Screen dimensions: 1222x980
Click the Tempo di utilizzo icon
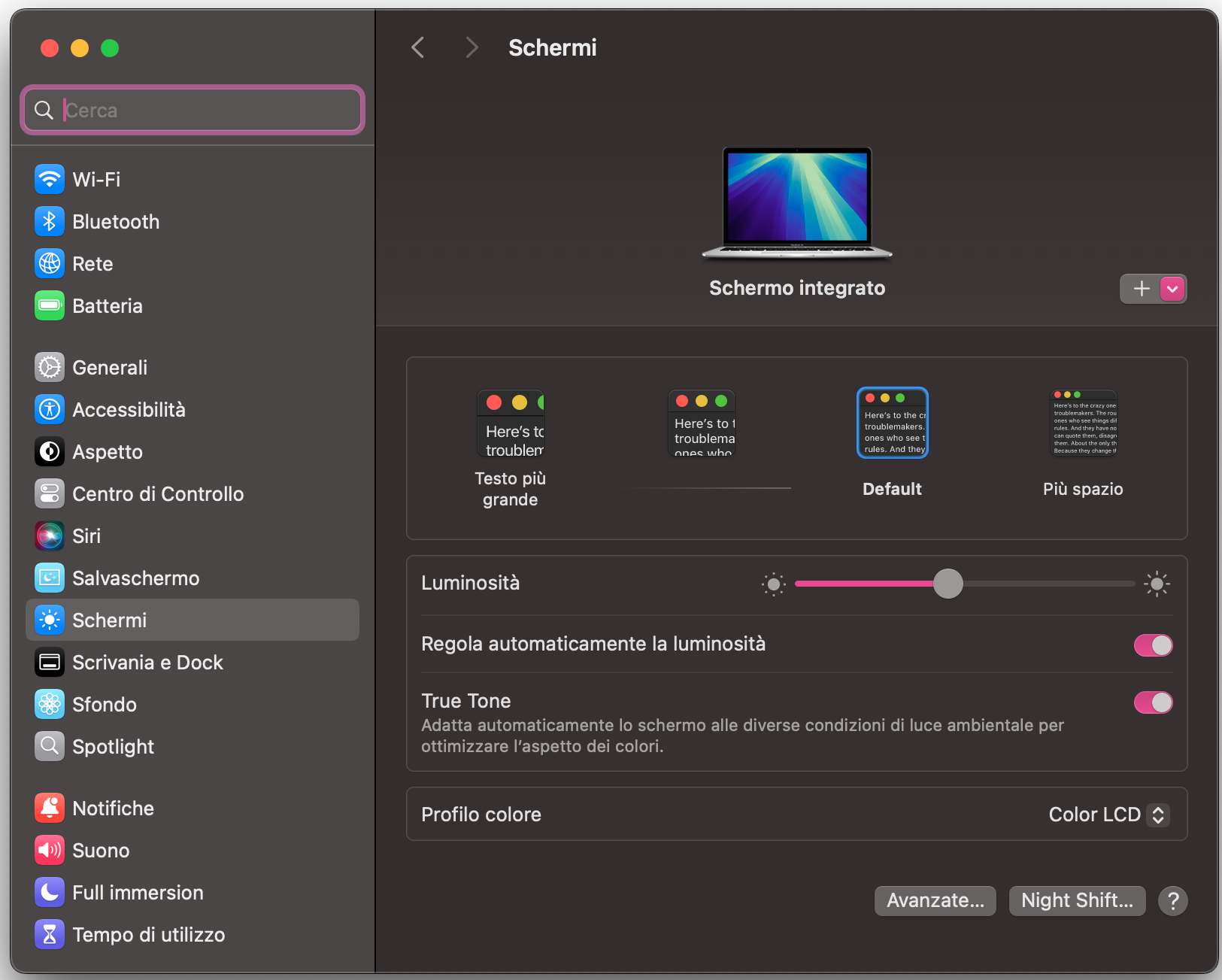pyautogui.click(x=49, y=934)
